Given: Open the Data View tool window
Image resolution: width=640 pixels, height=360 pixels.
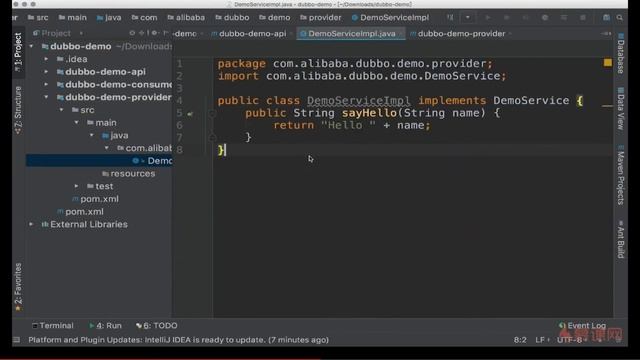Looking at the screenshot, I should 620,109.
